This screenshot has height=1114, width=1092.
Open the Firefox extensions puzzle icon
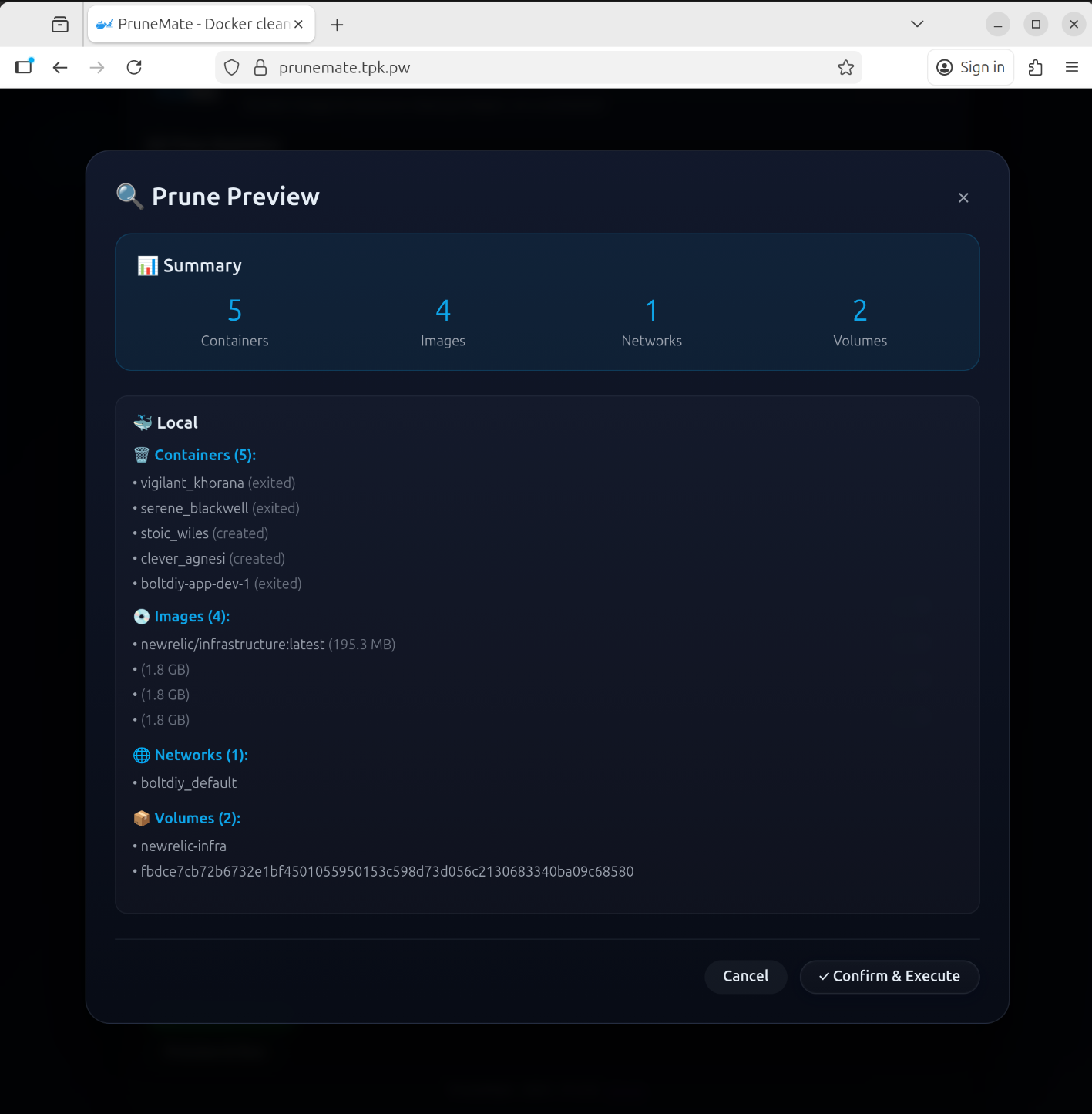click(x=1036, y=68)
